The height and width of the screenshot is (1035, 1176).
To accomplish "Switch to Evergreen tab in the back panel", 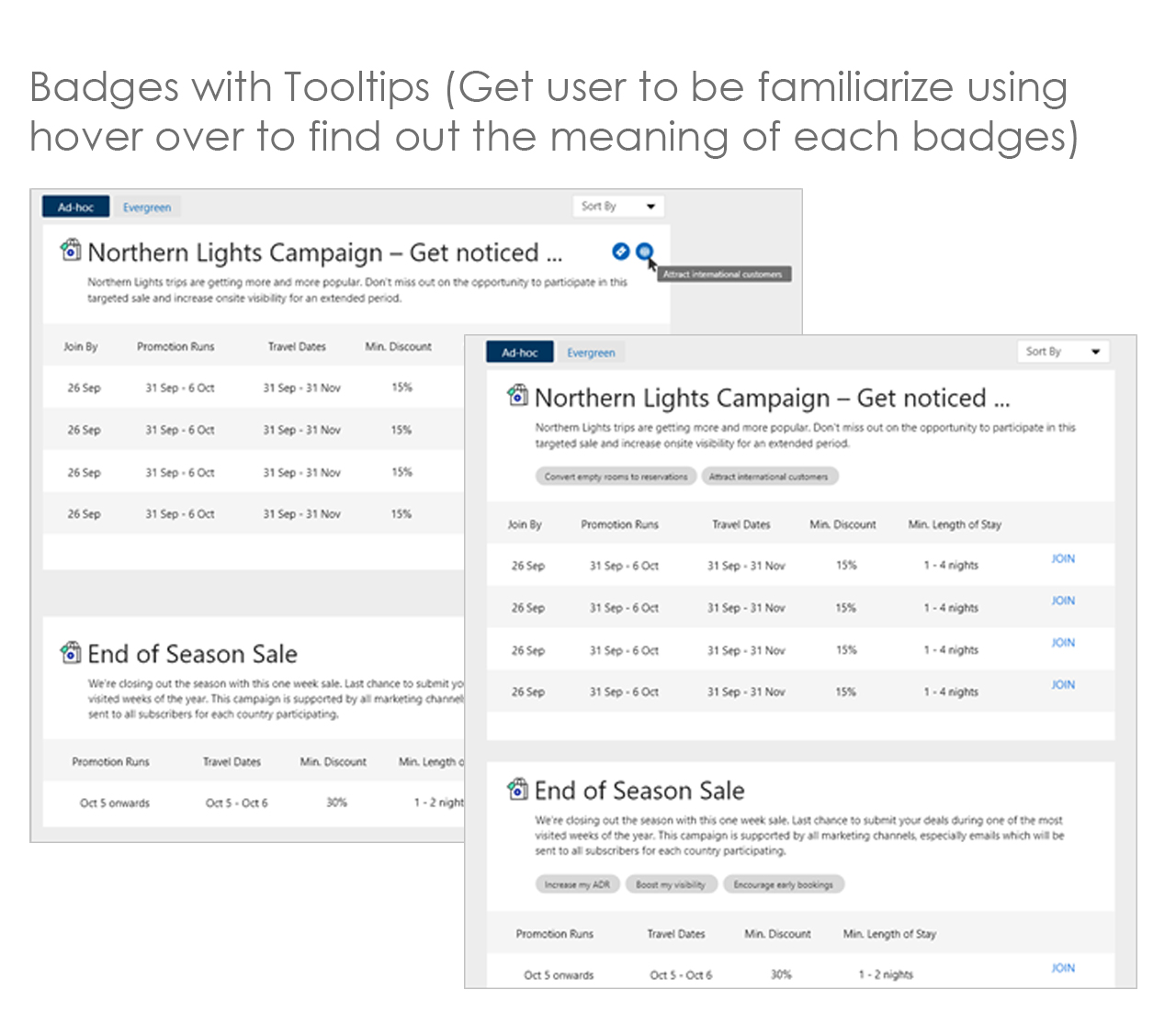I will 147,208.
